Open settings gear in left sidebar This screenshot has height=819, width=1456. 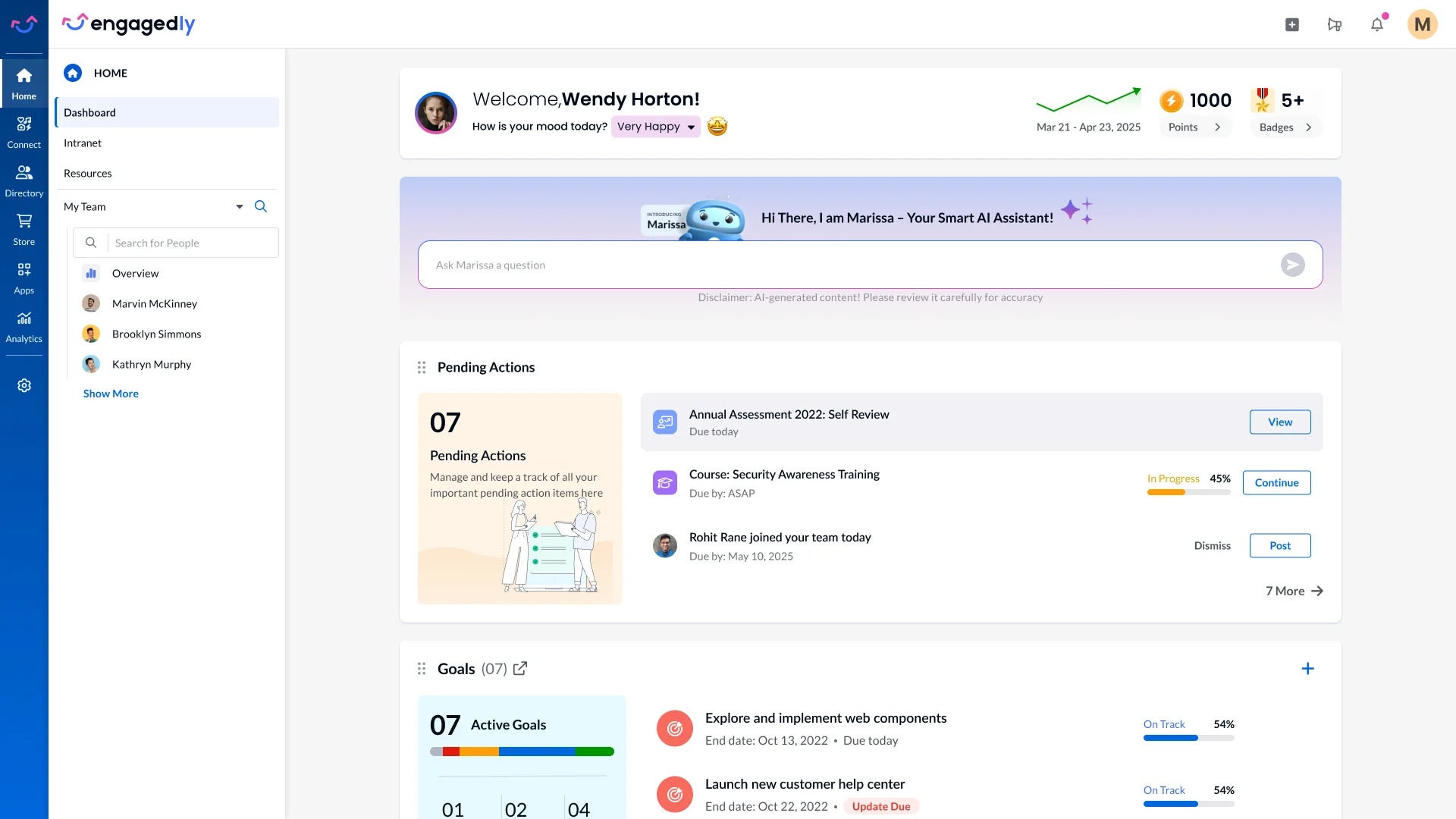[24, 385]
